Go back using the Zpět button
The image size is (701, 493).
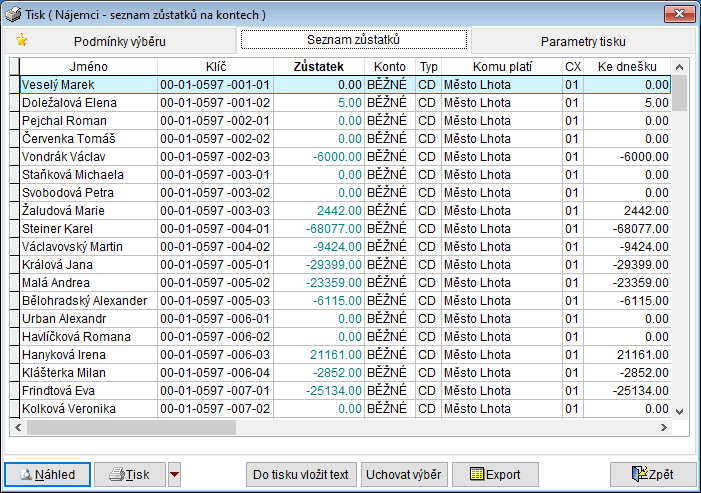pos(651,473)
